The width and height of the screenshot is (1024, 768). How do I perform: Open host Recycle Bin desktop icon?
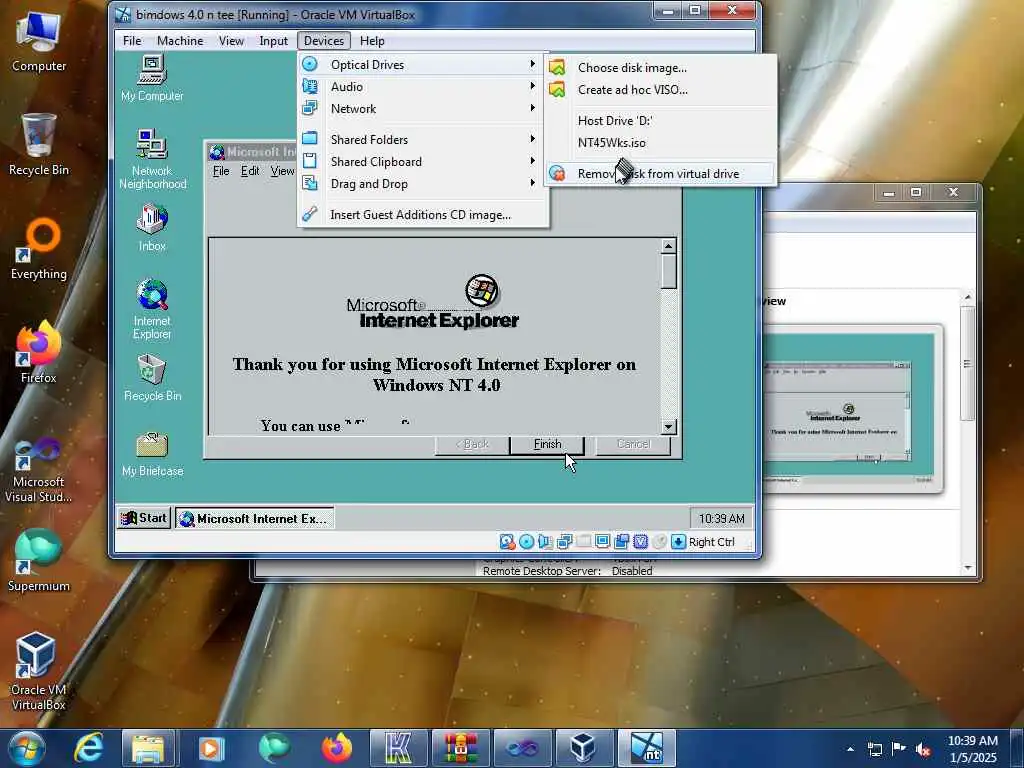(x=39, y=145)
